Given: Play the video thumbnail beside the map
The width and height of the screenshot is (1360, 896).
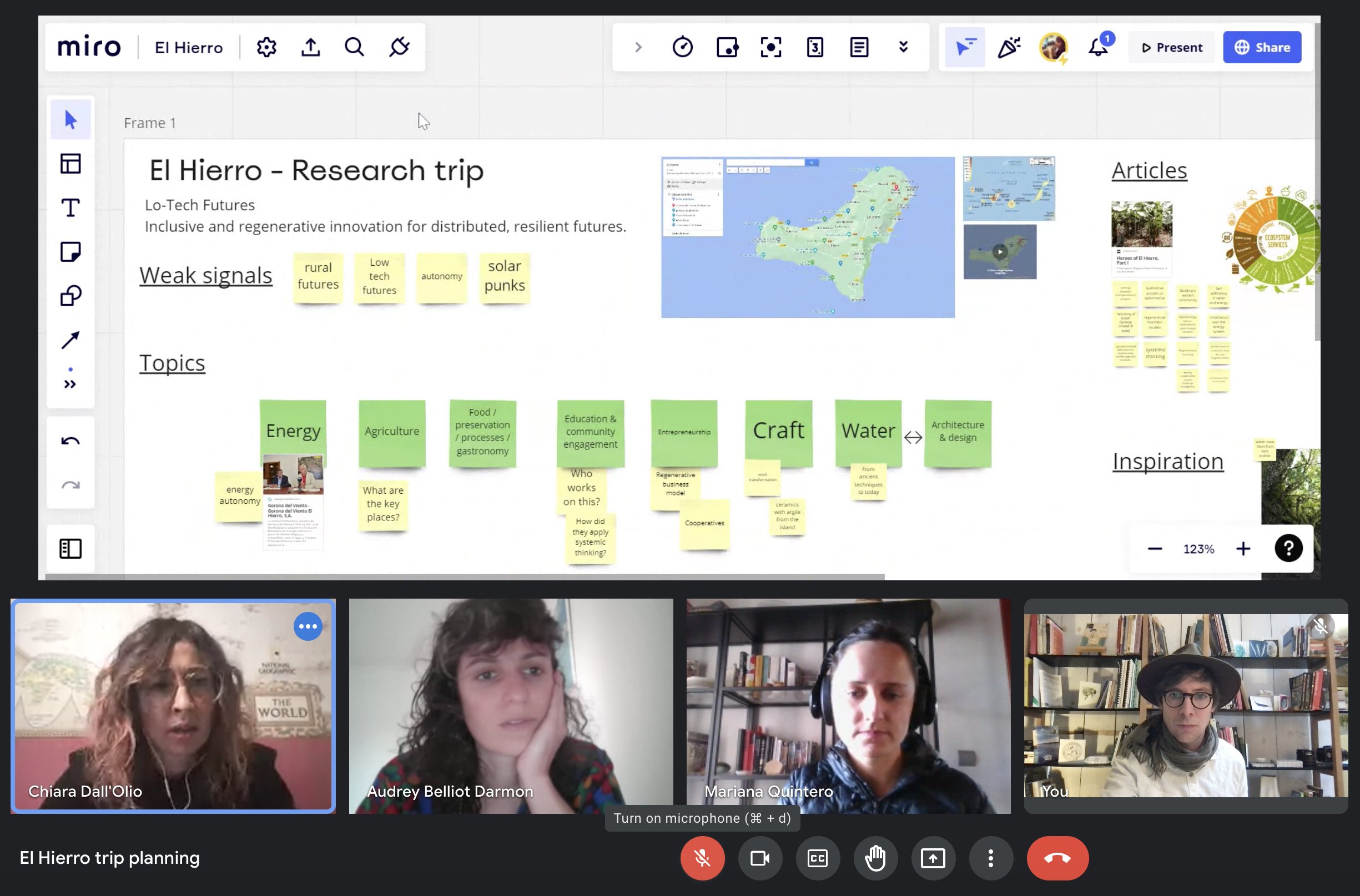Looking at the screenshot, I should [x=1000, y=251].
